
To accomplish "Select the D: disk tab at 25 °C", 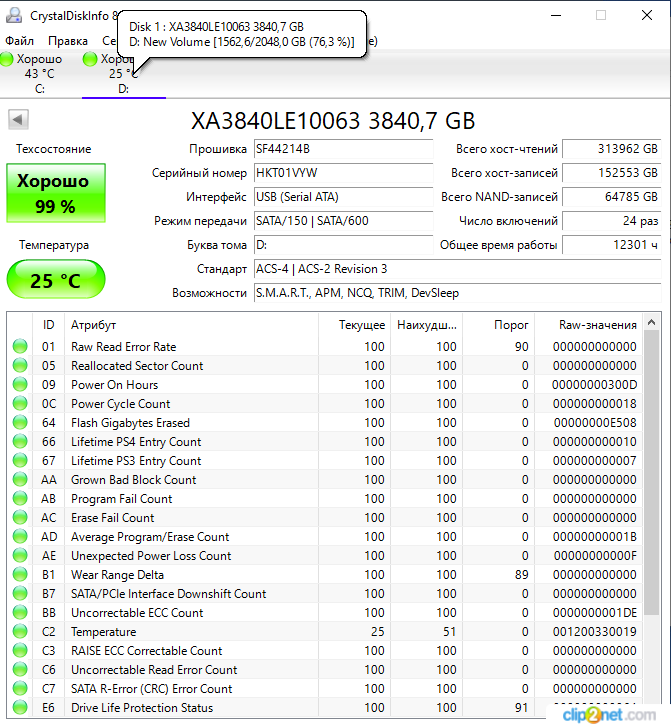I will tap(124, 74).
